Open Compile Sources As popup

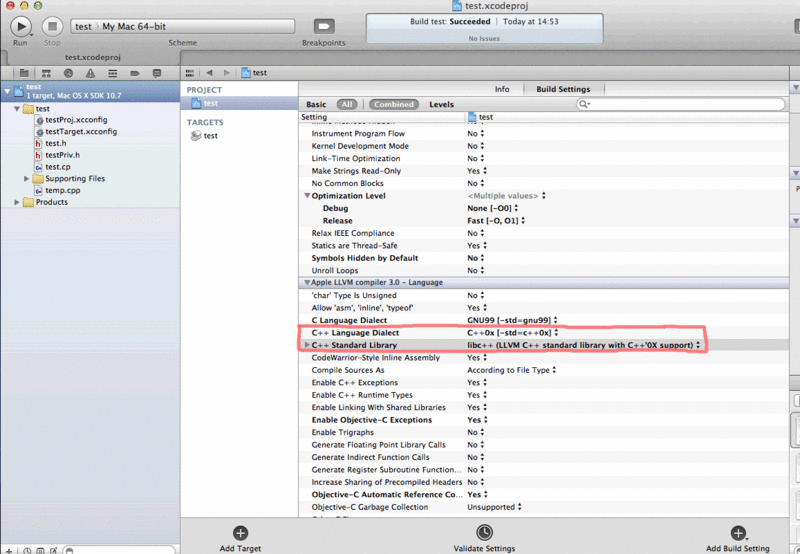[x=512, y=370]
